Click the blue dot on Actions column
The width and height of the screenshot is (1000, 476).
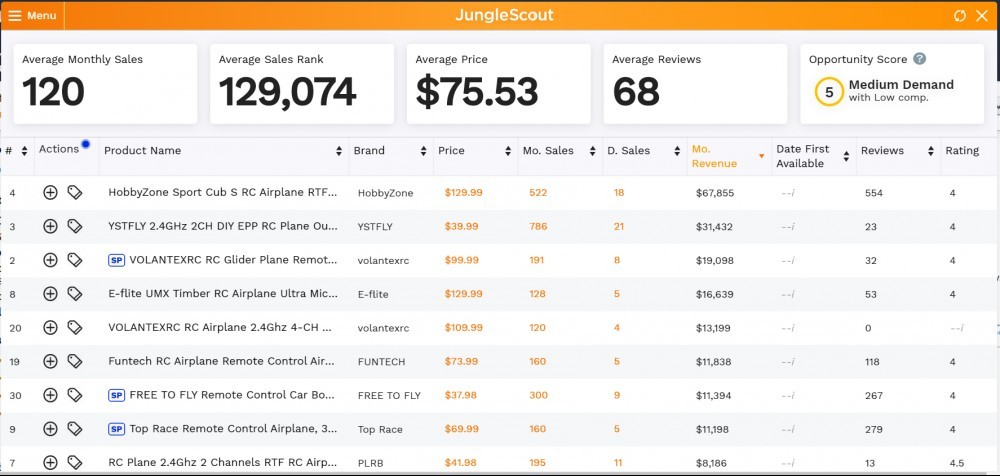pyautogui.click(x=85, y=144)
